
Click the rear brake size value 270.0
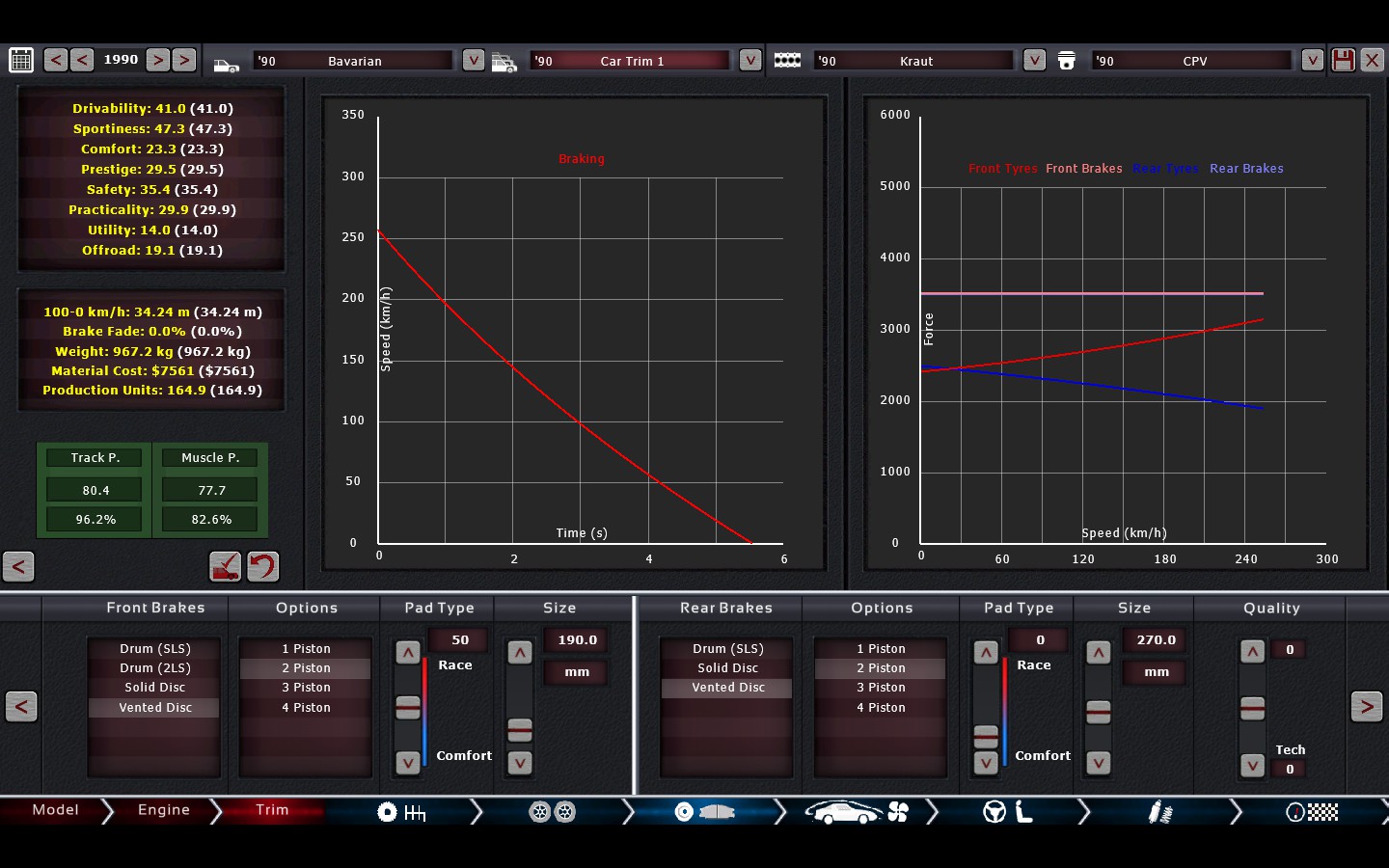pyautogui.click(x=1156, y=640)
